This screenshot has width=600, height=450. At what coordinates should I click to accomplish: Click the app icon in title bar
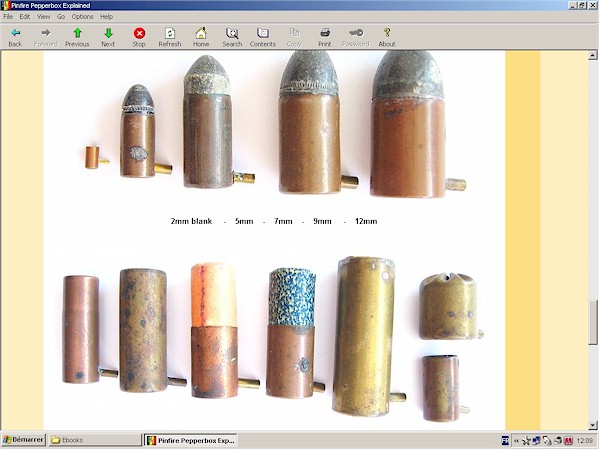point(5,5)
